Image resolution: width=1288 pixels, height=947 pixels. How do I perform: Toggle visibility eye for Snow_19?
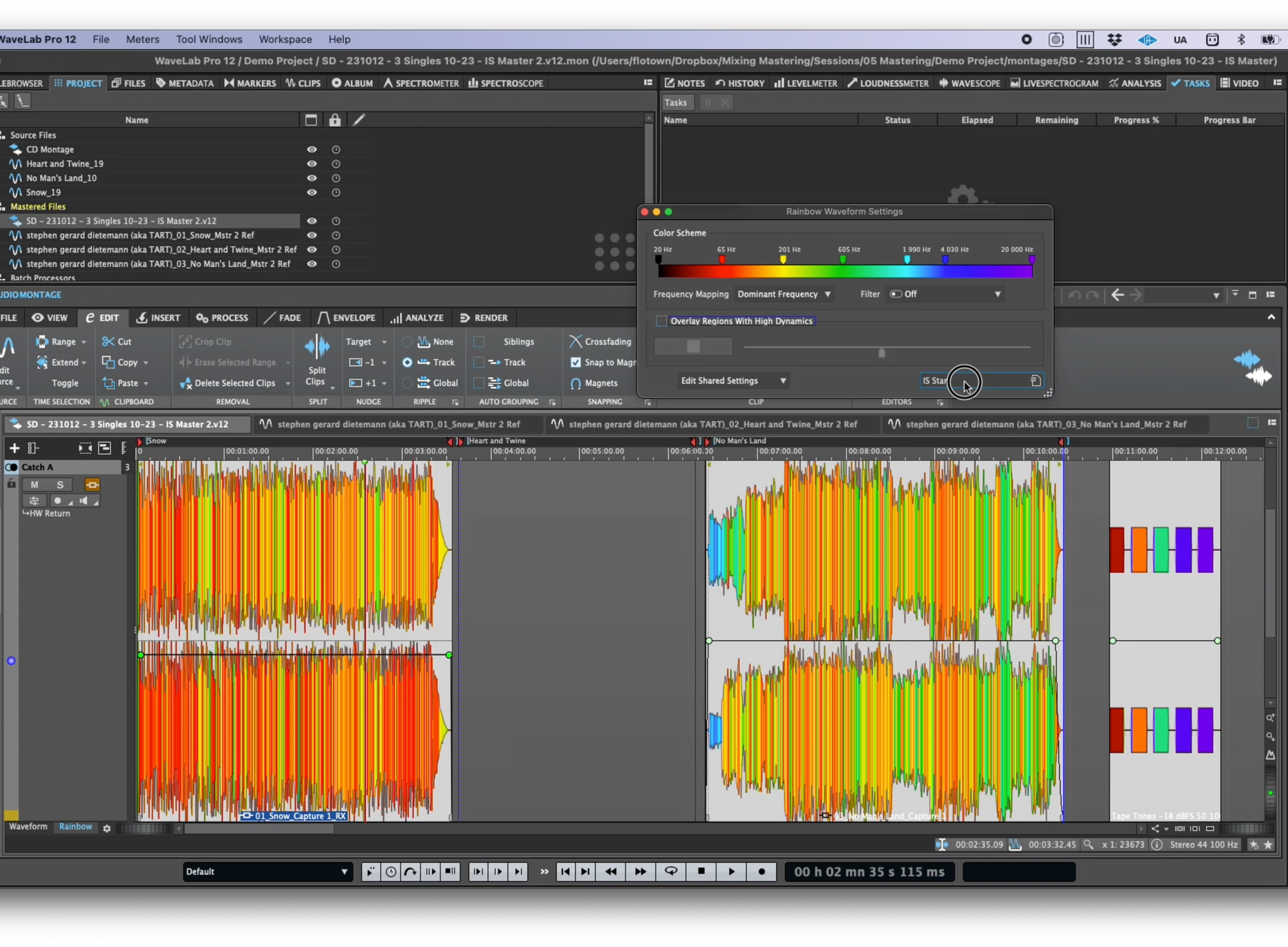point(312,192)
